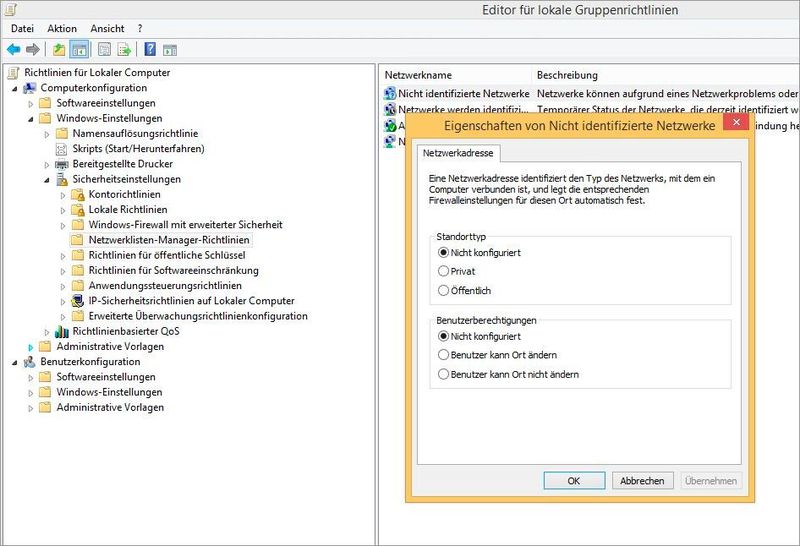
Task: Open the ? help menu
Action: [140, 29]
